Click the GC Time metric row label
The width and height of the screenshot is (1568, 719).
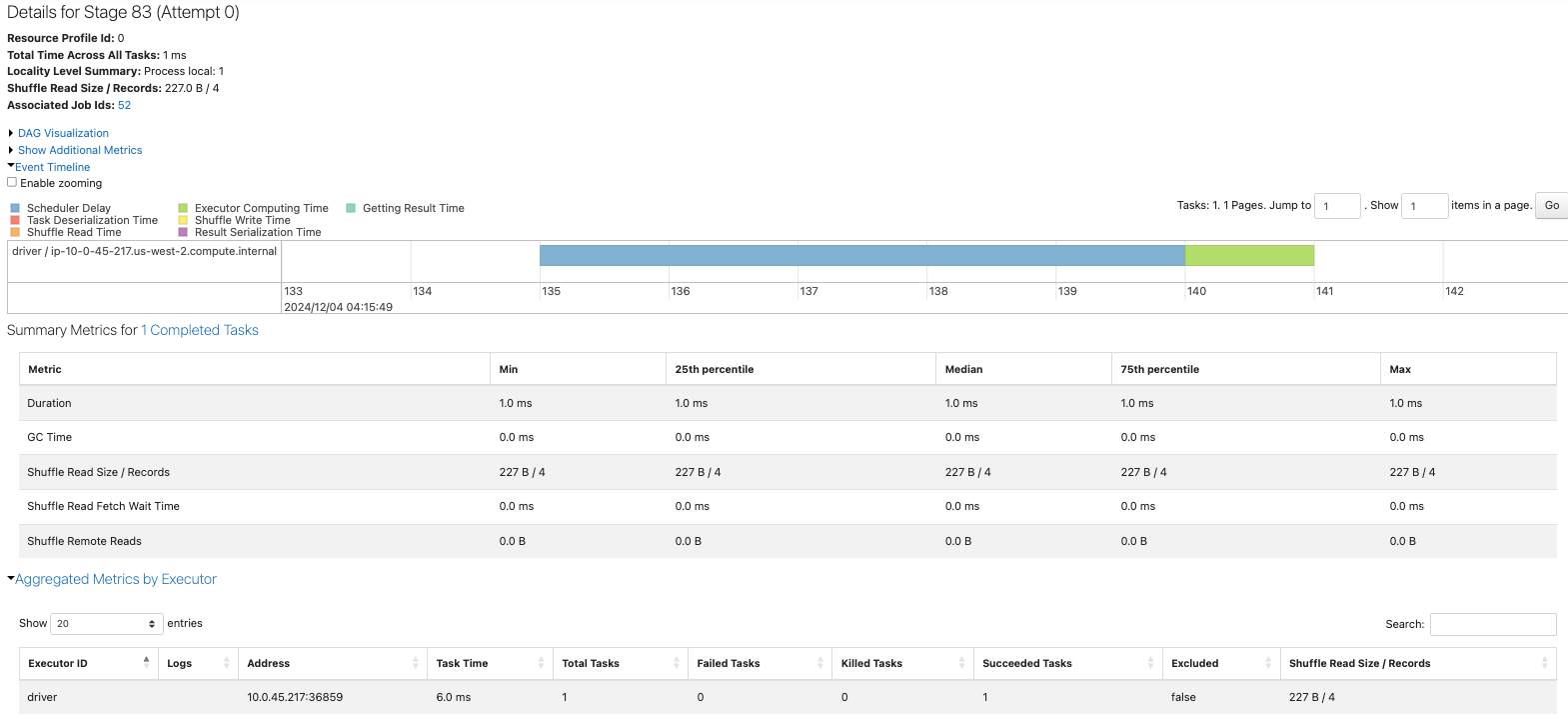pos(49,437)
